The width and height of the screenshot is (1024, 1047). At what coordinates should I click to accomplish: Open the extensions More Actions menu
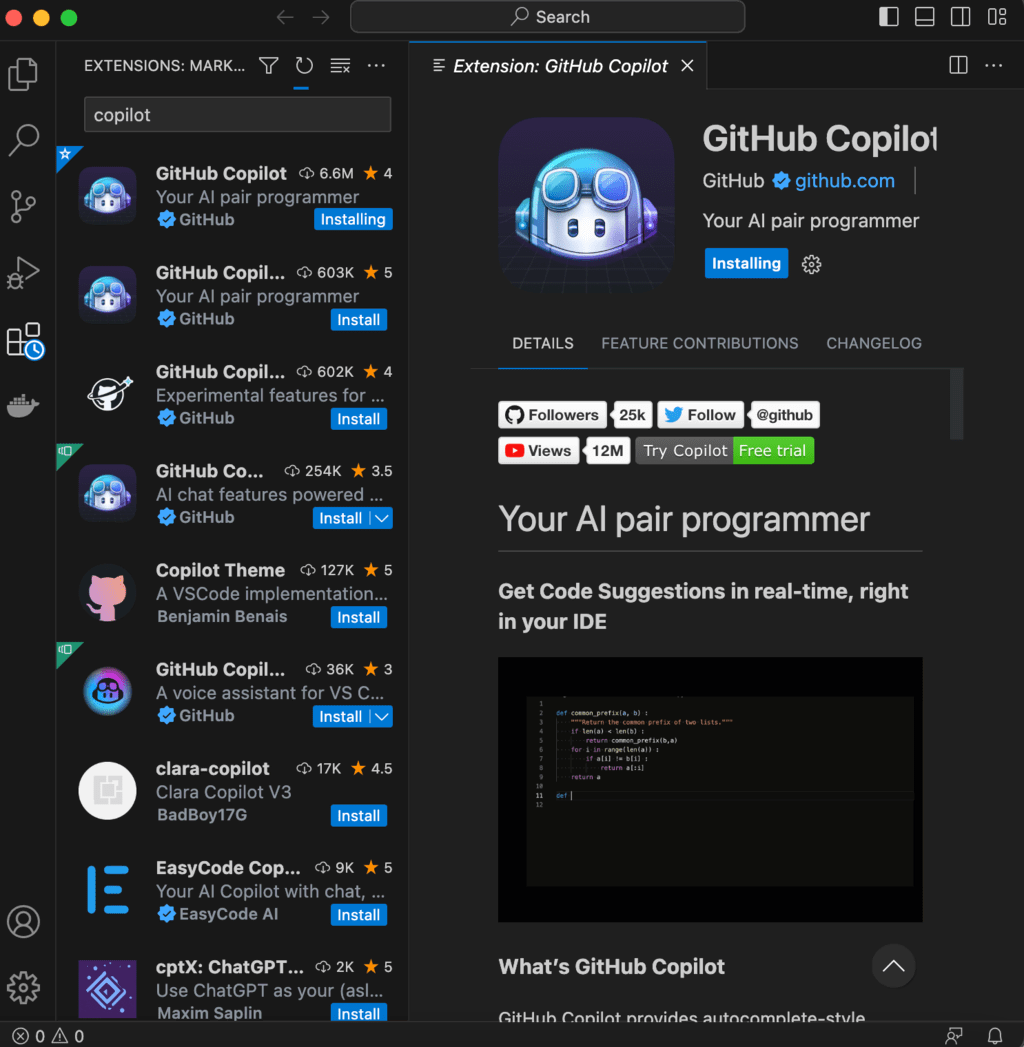(x=376, y=65)
